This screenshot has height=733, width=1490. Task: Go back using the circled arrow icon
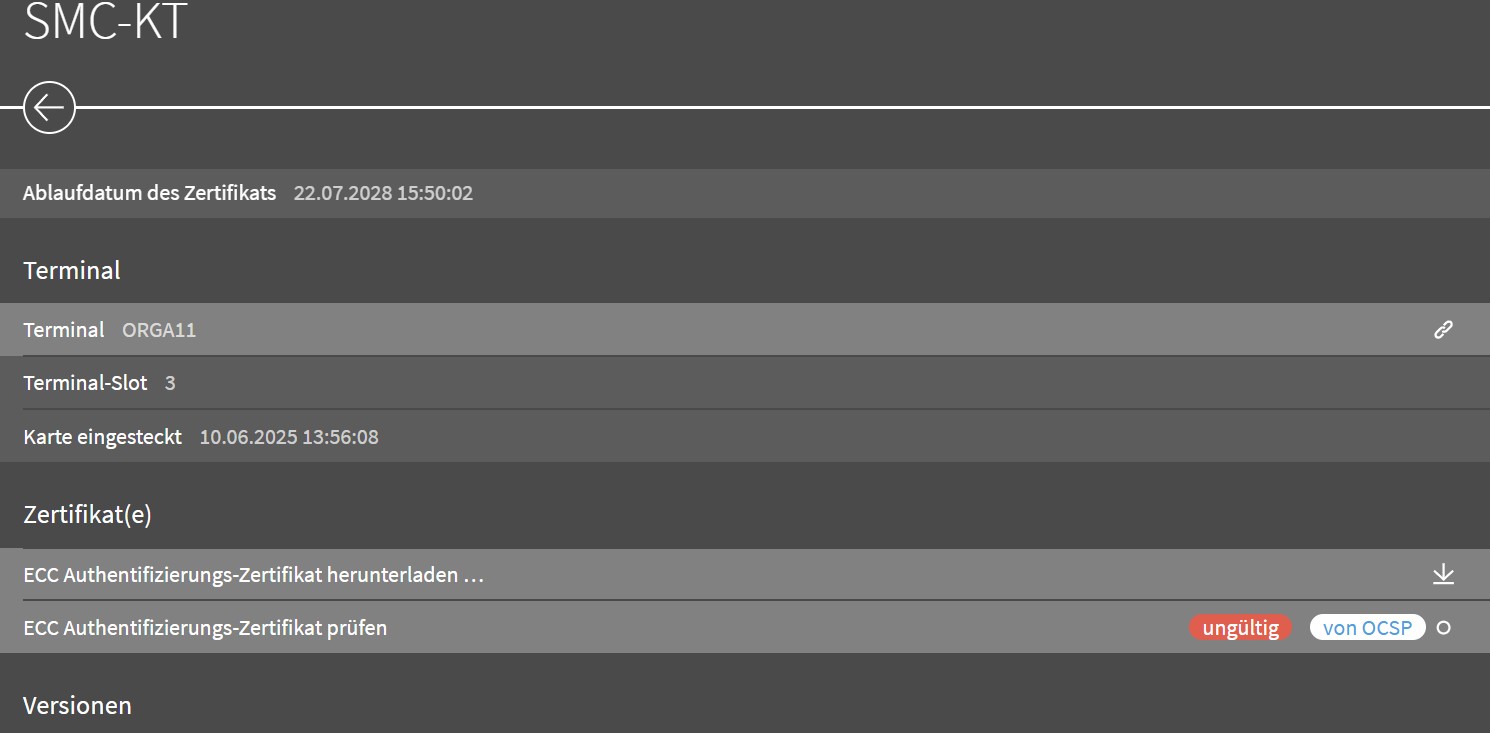49,106
